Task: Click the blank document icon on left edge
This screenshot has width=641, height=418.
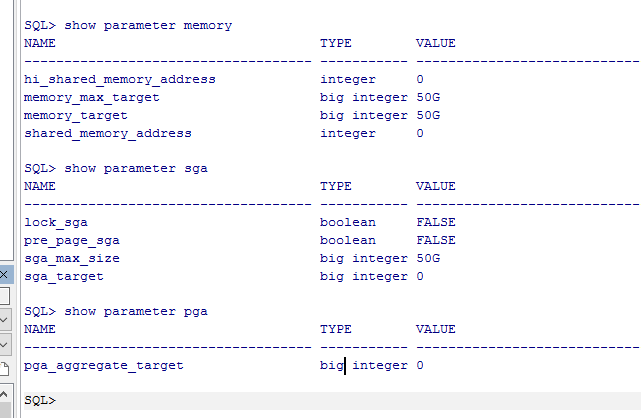Action: (x=4, y=368)
